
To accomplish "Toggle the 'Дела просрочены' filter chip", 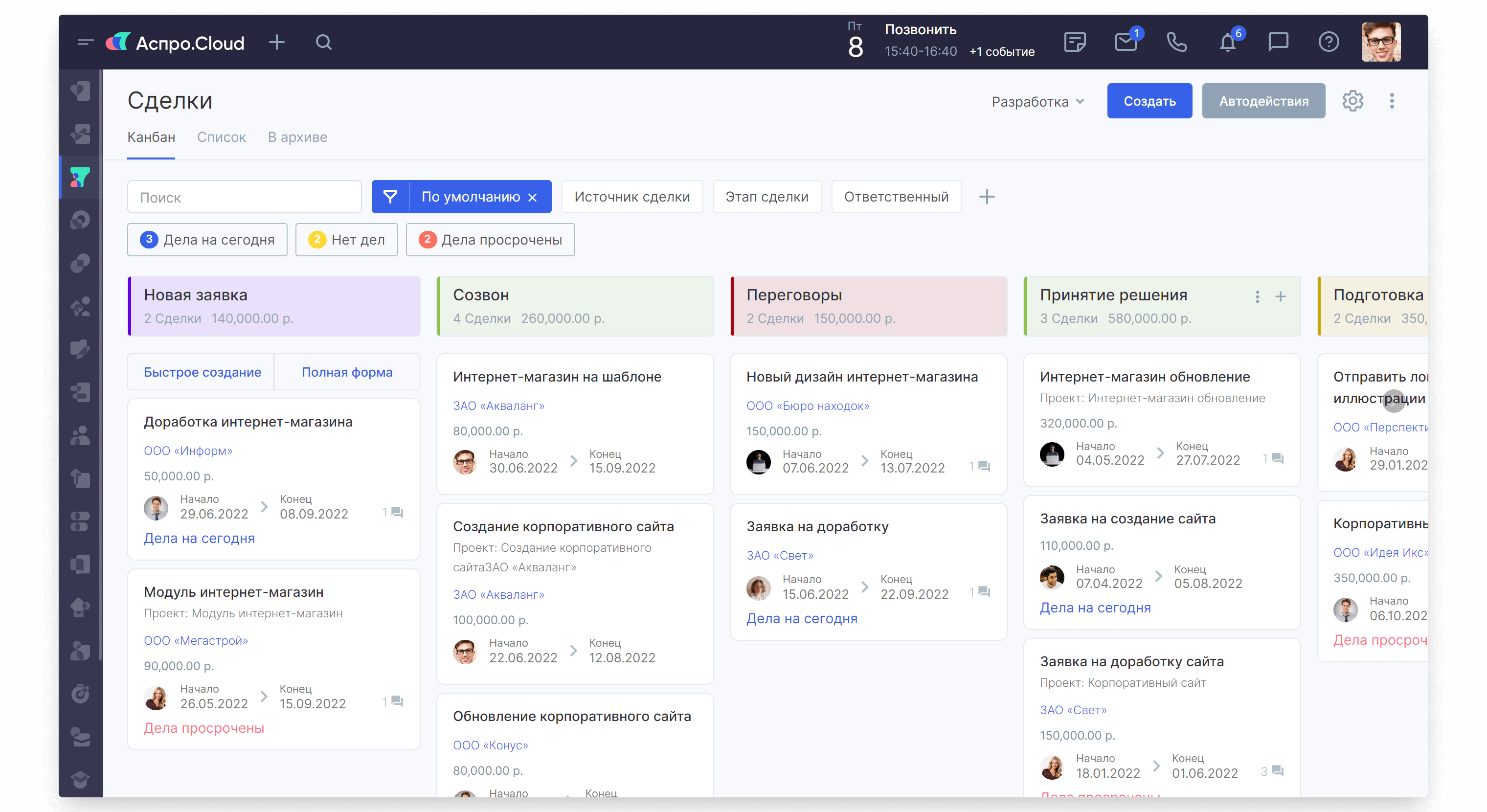I will click(x=490, y=240).
